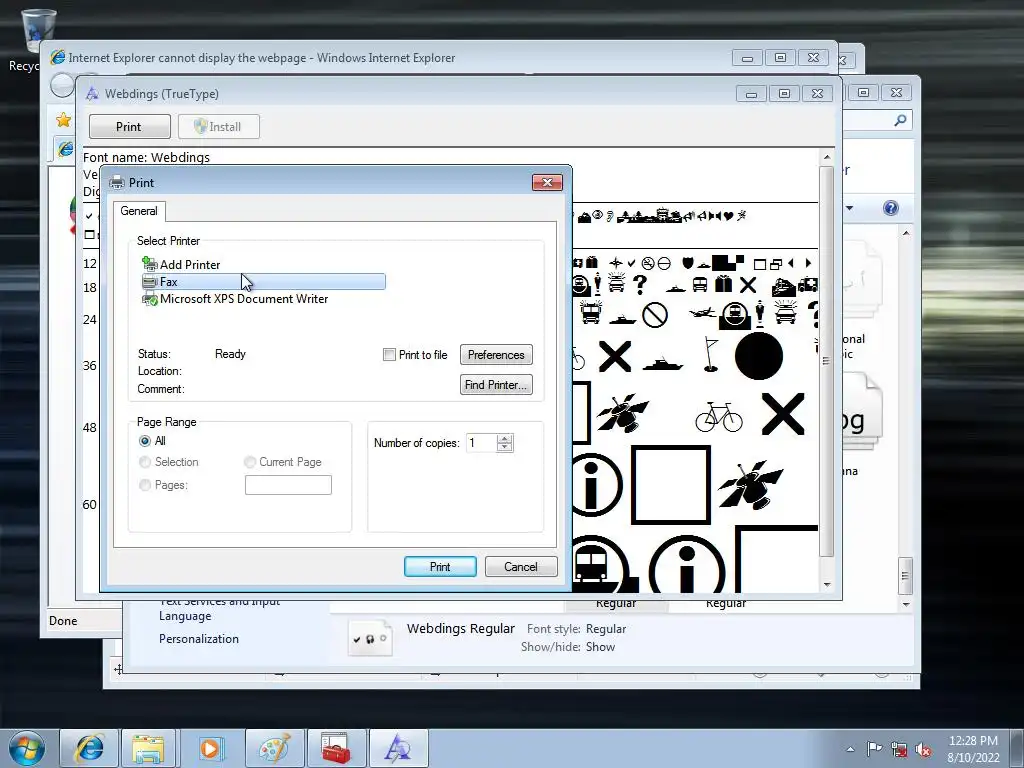Open the Action Center flag icon
This screenshot has width=1024, height=768.
click(874, 748)
